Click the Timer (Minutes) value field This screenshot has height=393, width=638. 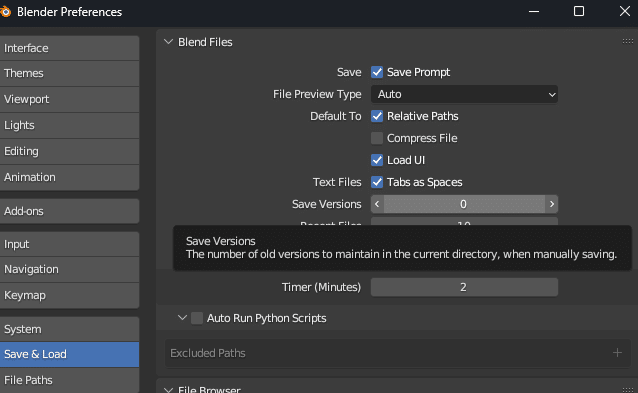coord(464,287)
